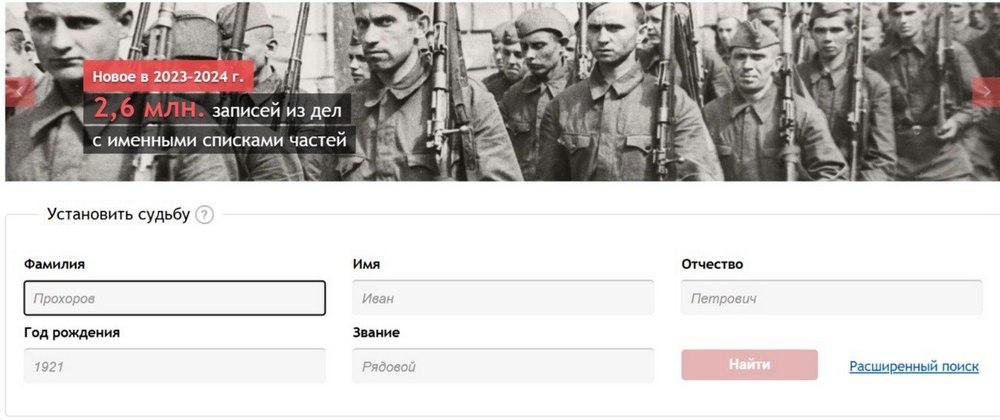The image size is (1000, 420).
Task: Click the Год рождения field
Action: [x=175, y=366]
